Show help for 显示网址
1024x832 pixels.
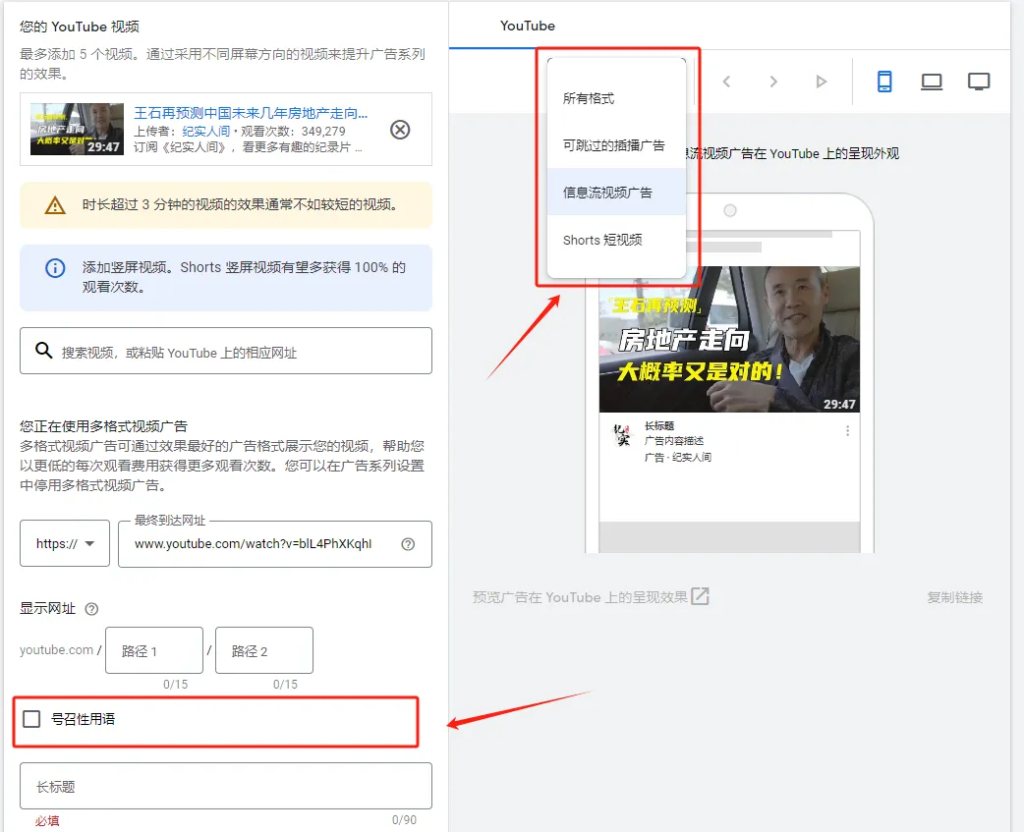pos(91,609)
